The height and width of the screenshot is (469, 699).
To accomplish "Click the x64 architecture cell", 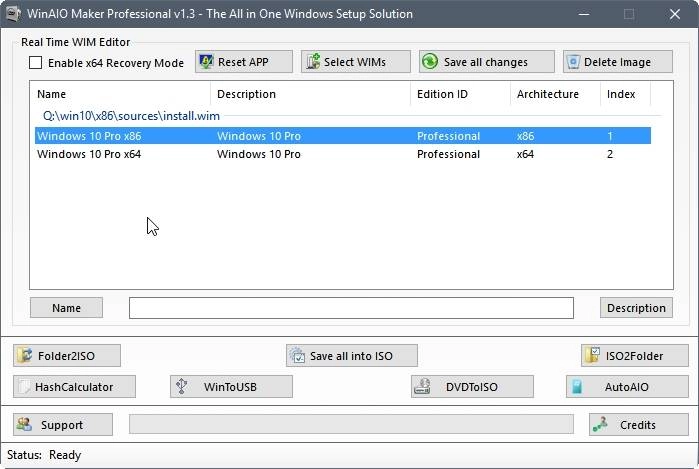I will click(525, 154).
